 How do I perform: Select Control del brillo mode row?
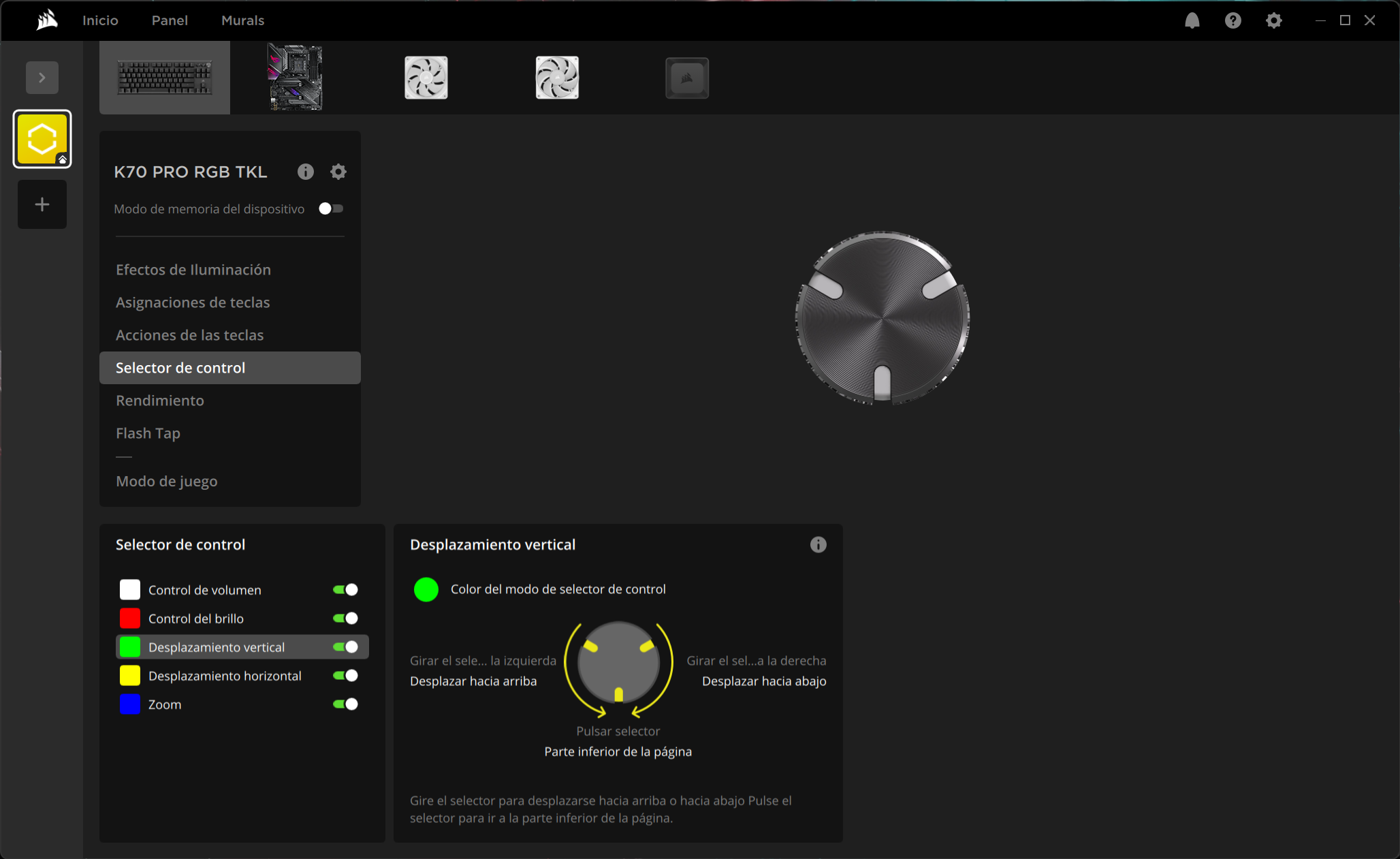point(242,619)
